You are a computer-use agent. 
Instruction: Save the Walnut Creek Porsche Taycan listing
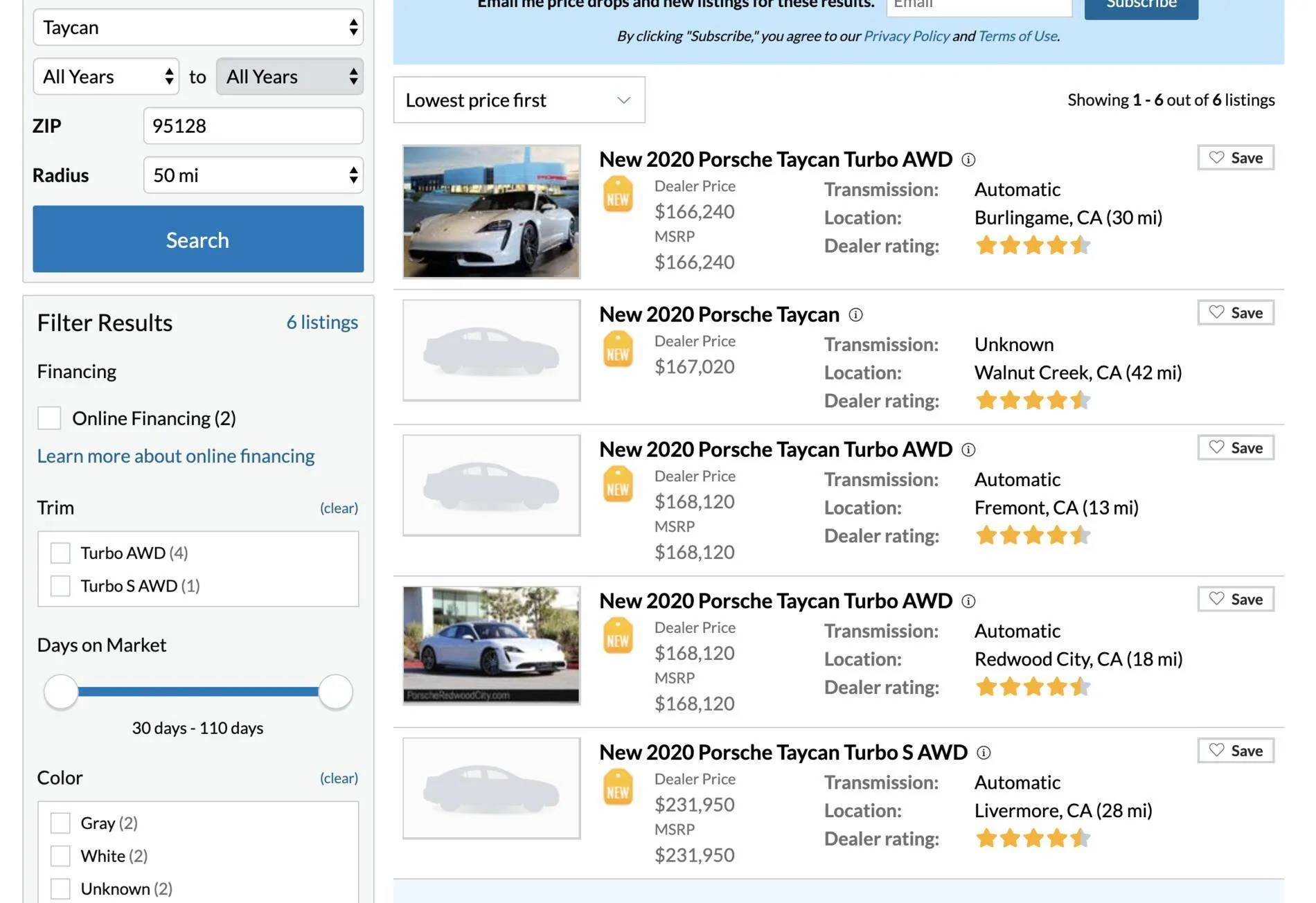click(1236, 313)
